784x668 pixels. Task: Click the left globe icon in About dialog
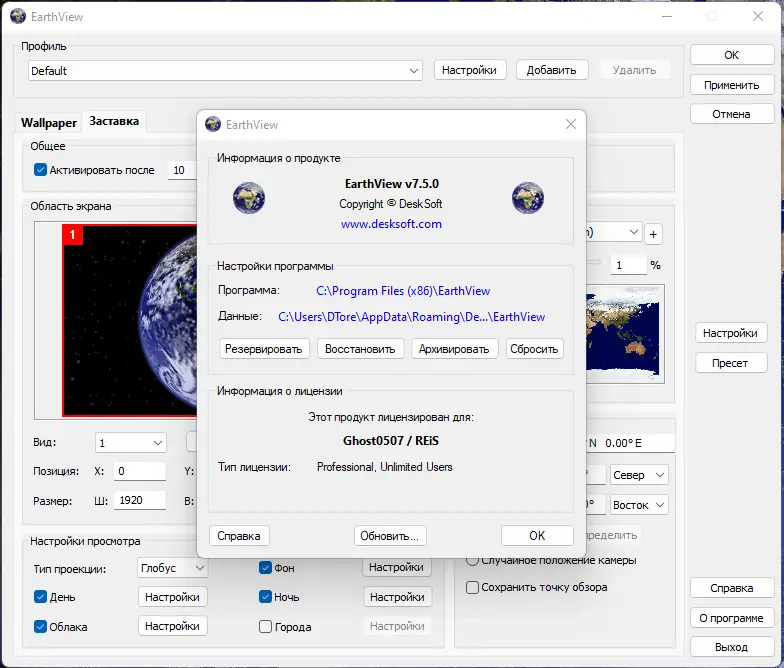249,197
